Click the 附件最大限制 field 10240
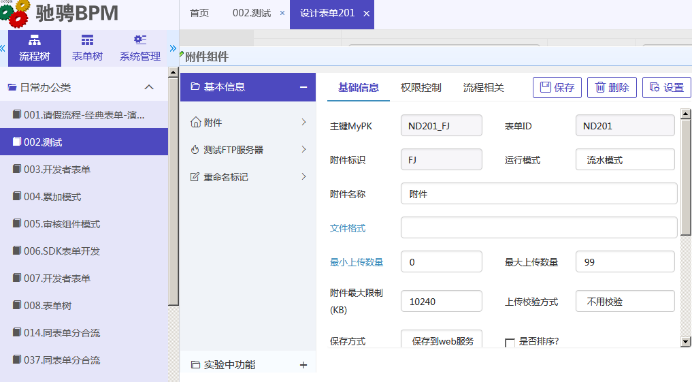 coord(442,301)
